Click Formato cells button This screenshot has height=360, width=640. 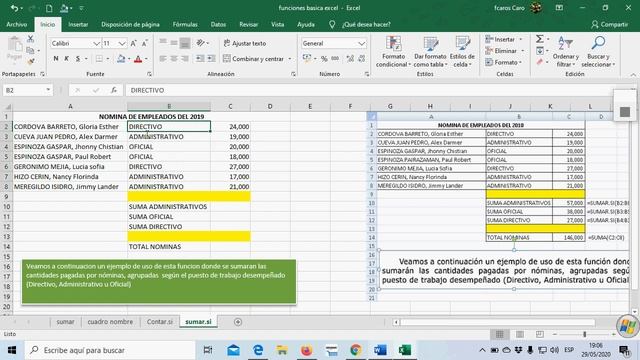tap(504, 62)
